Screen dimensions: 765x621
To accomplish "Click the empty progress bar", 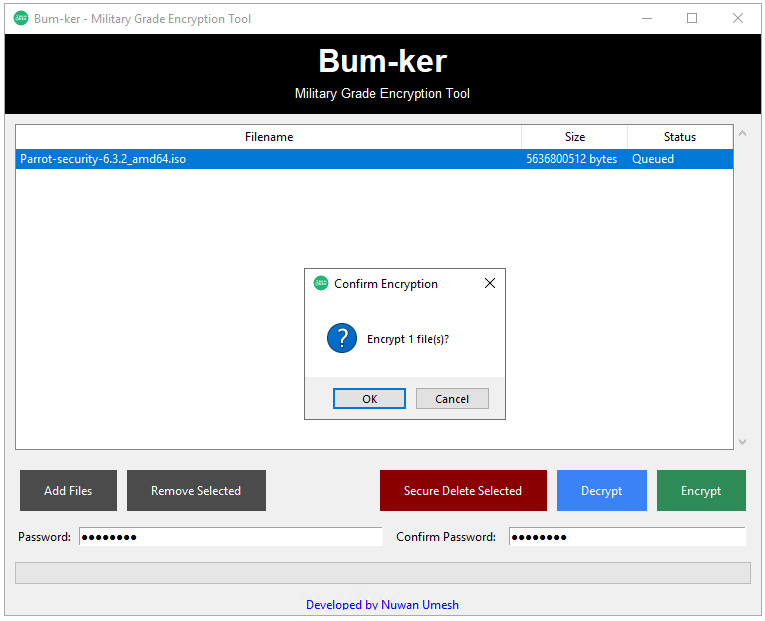I will (382, 573).
